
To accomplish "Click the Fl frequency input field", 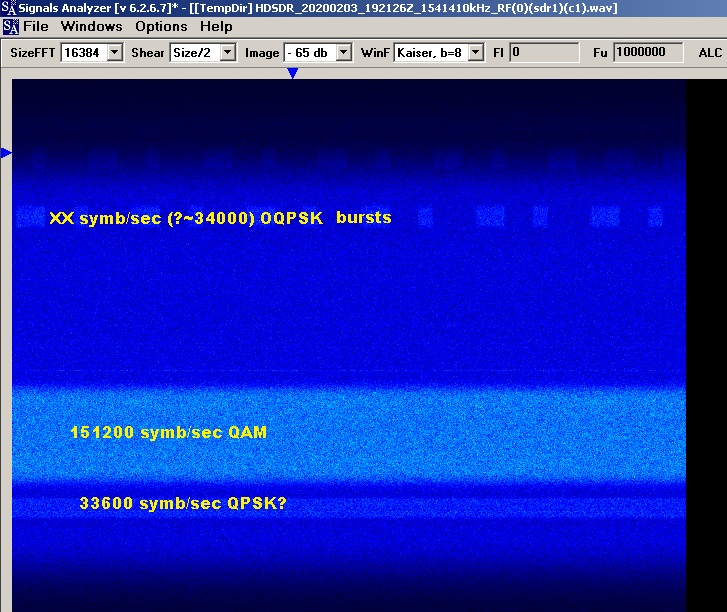I will tap(544, 52).
